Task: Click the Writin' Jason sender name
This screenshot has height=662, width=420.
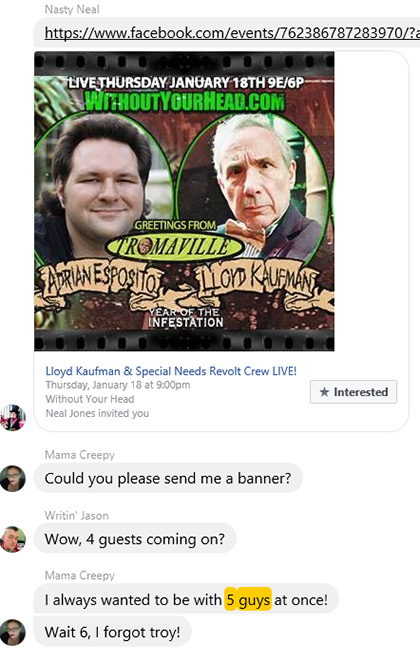Action: 77,515
